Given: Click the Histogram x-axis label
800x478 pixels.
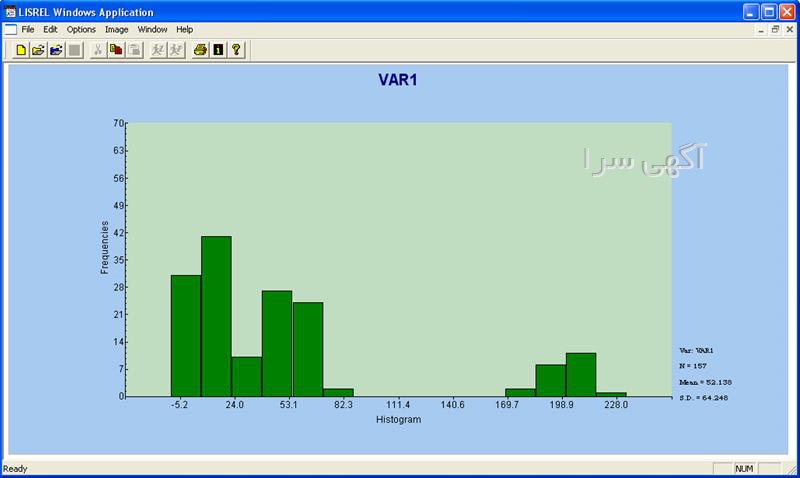Looking at the screenshot, I should [x=398, y=419].
